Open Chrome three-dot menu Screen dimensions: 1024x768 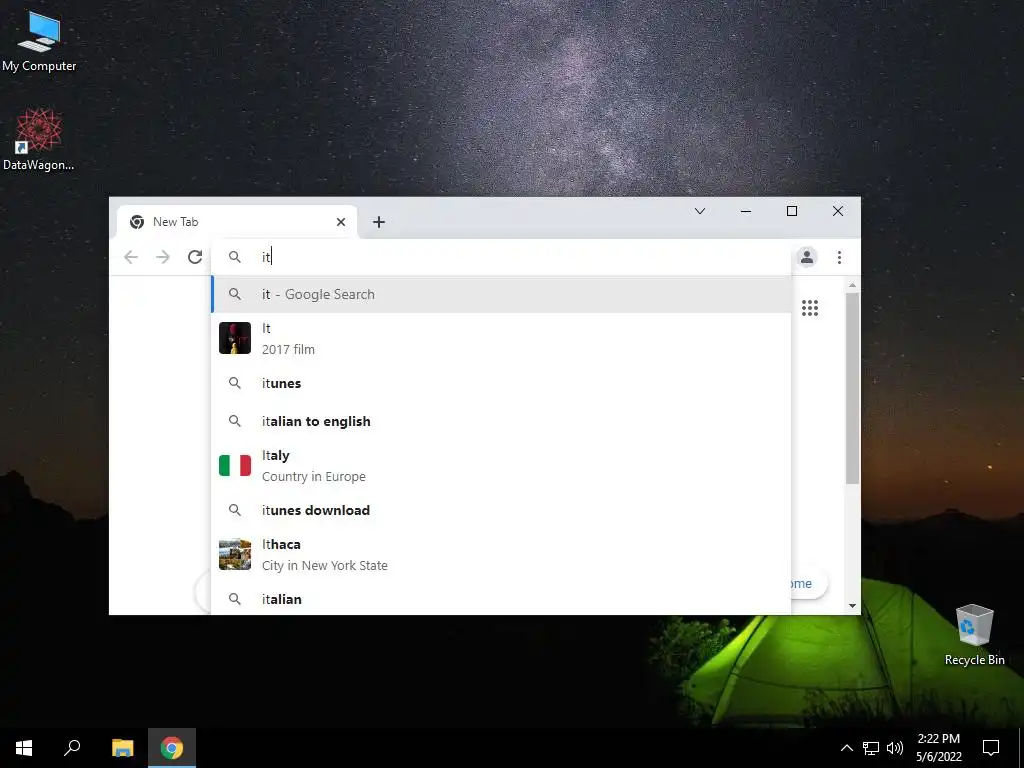(839, 257)
